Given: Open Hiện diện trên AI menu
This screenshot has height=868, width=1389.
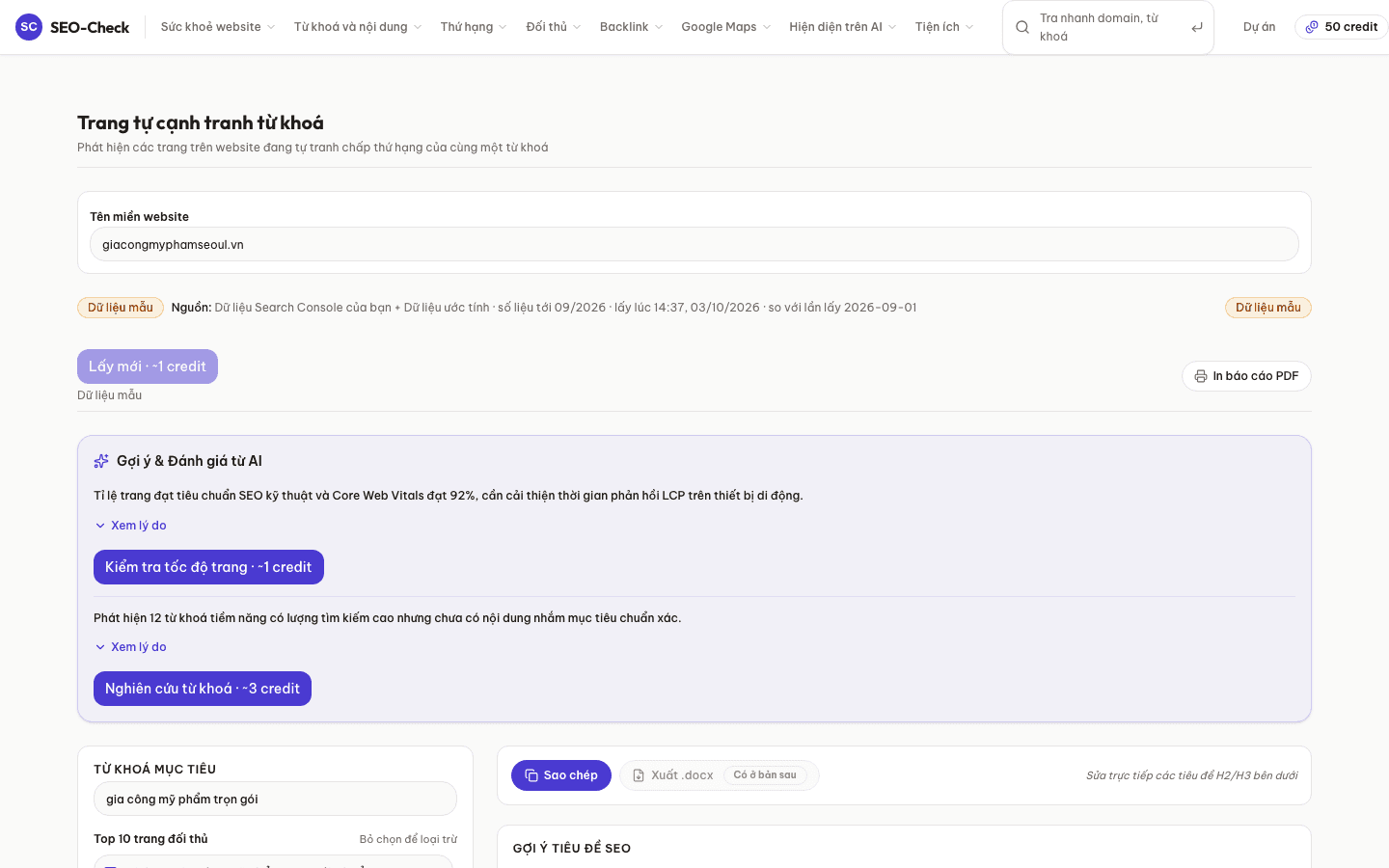Looking at the screenshot, I should tap(843, 27).
